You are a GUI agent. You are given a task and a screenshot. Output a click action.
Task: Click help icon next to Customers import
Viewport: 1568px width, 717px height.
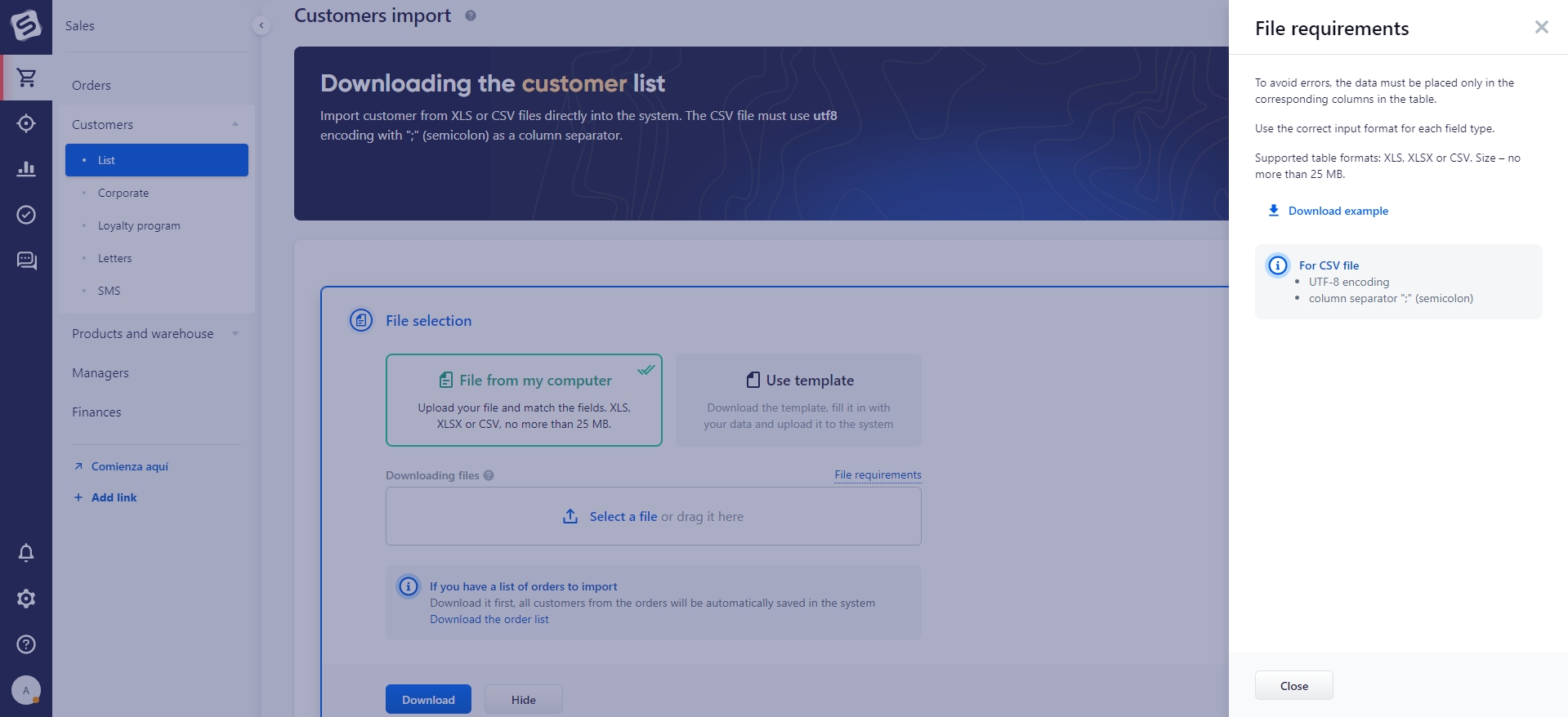(x=471, y=16)
